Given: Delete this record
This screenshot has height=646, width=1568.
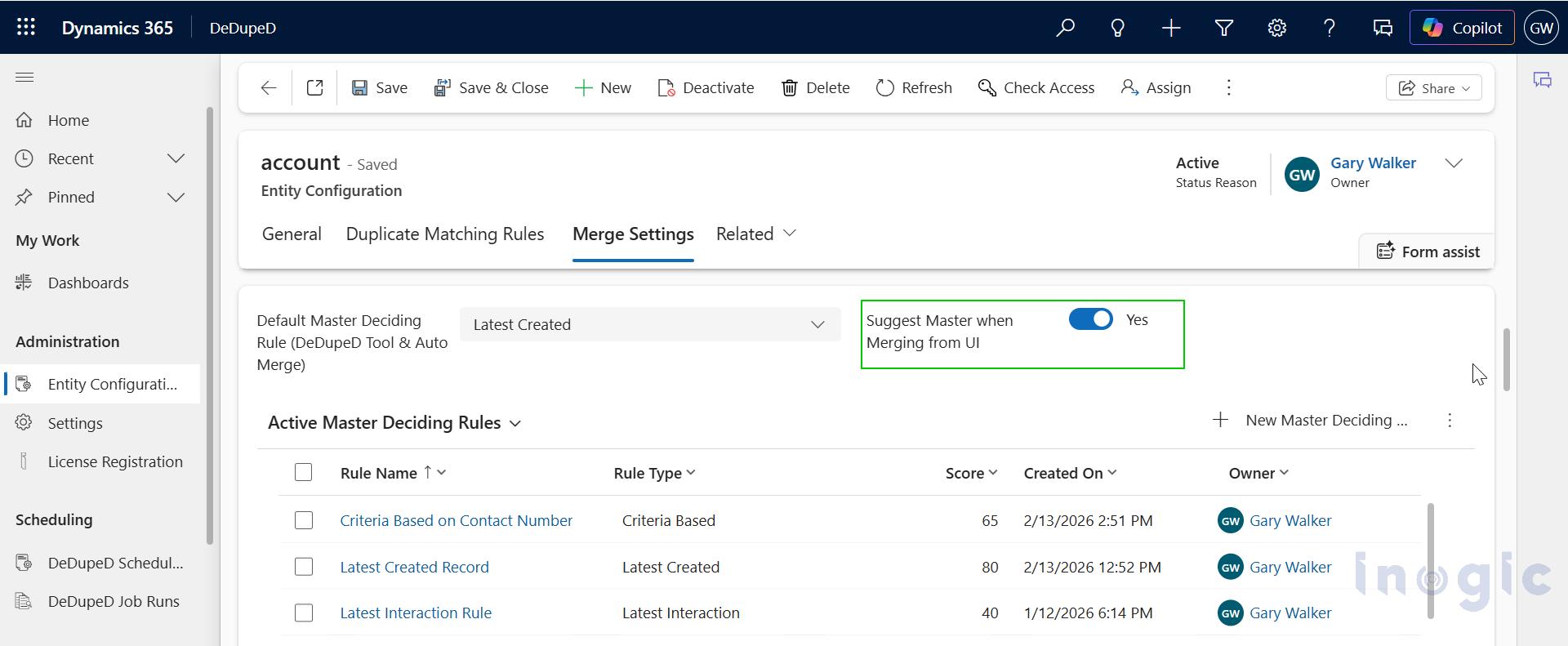Looking at the screenshot, I should 815,87.
